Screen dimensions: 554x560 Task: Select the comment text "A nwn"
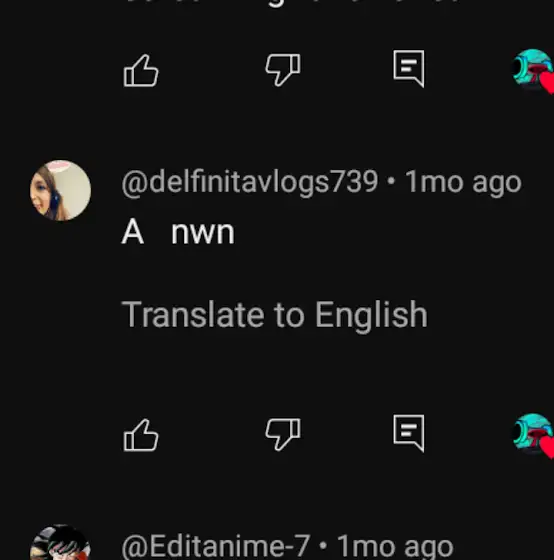click(178, 232)
